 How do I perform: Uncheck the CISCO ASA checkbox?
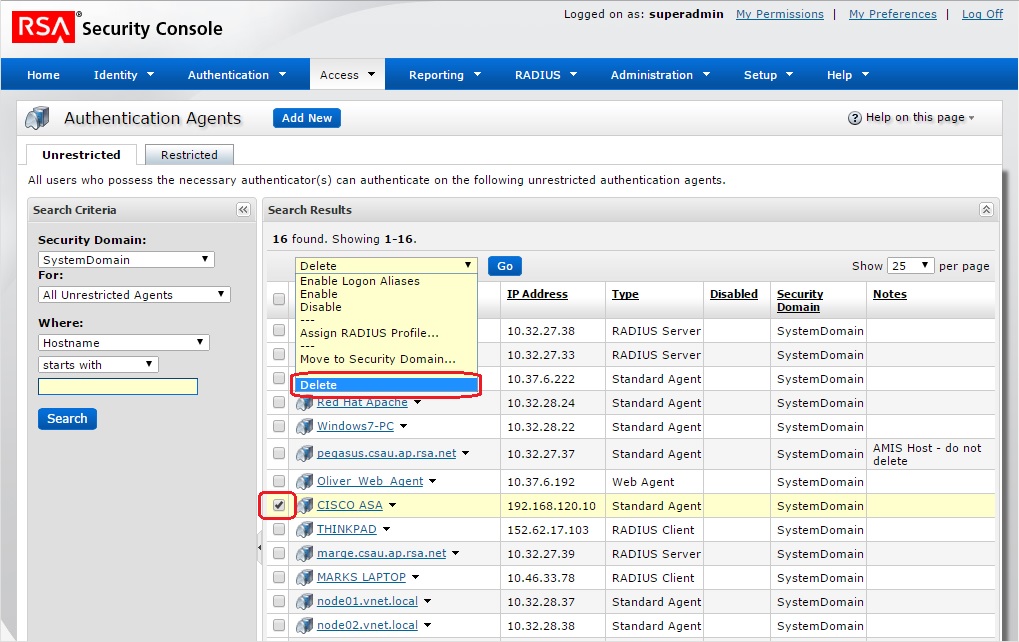click(279, 506)
